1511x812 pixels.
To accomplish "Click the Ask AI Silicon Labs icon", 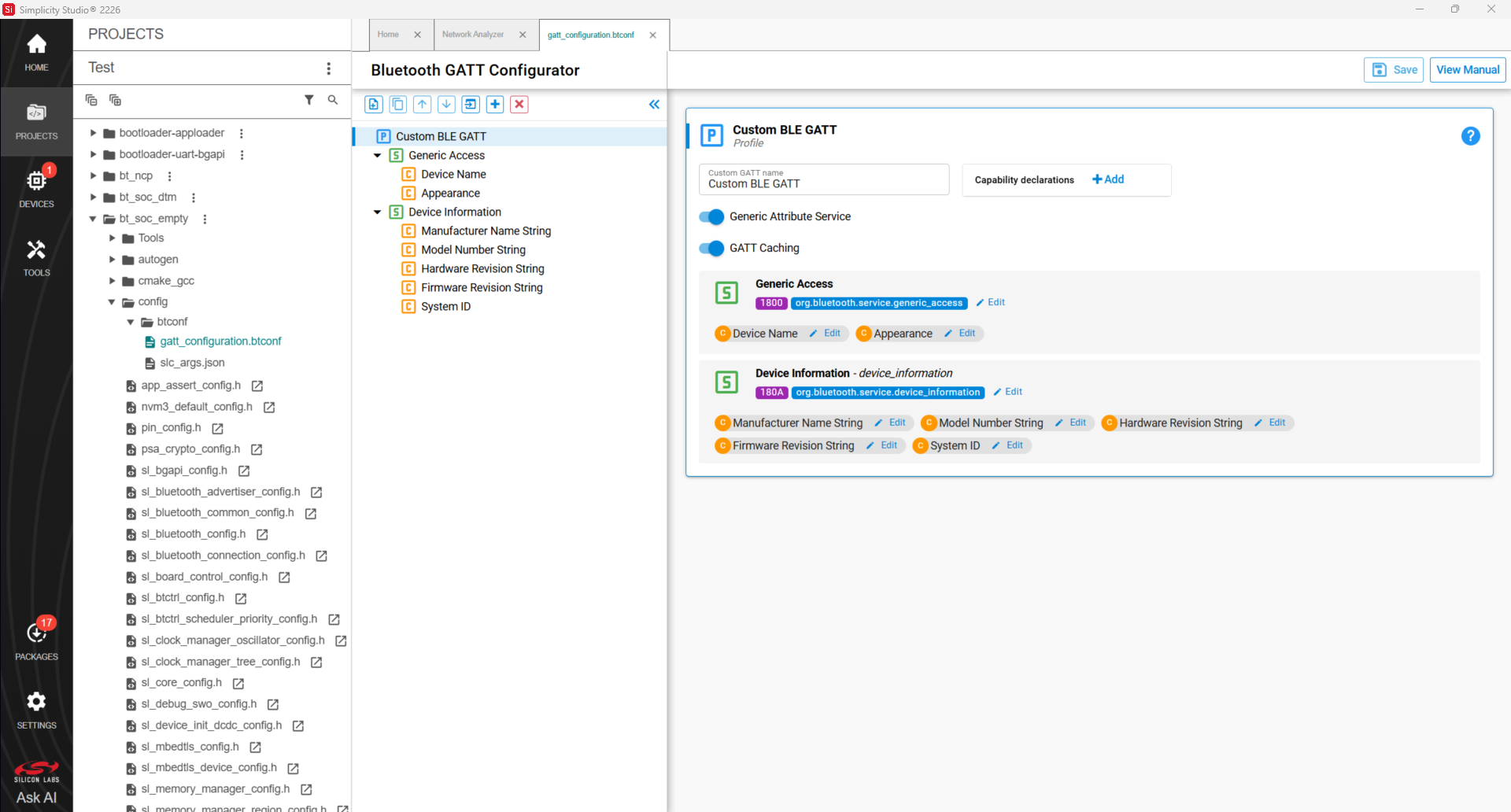I will pos(36,783).
